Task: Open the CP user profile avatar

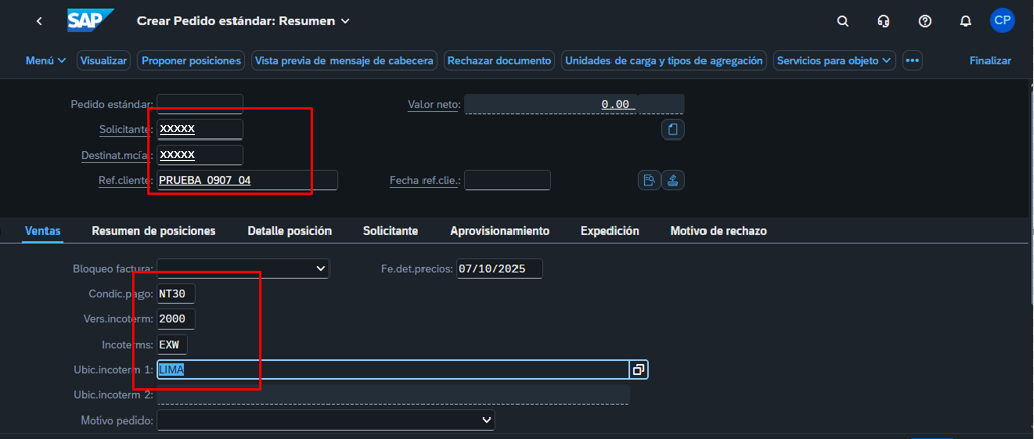Action: [x=1002, y=20]
